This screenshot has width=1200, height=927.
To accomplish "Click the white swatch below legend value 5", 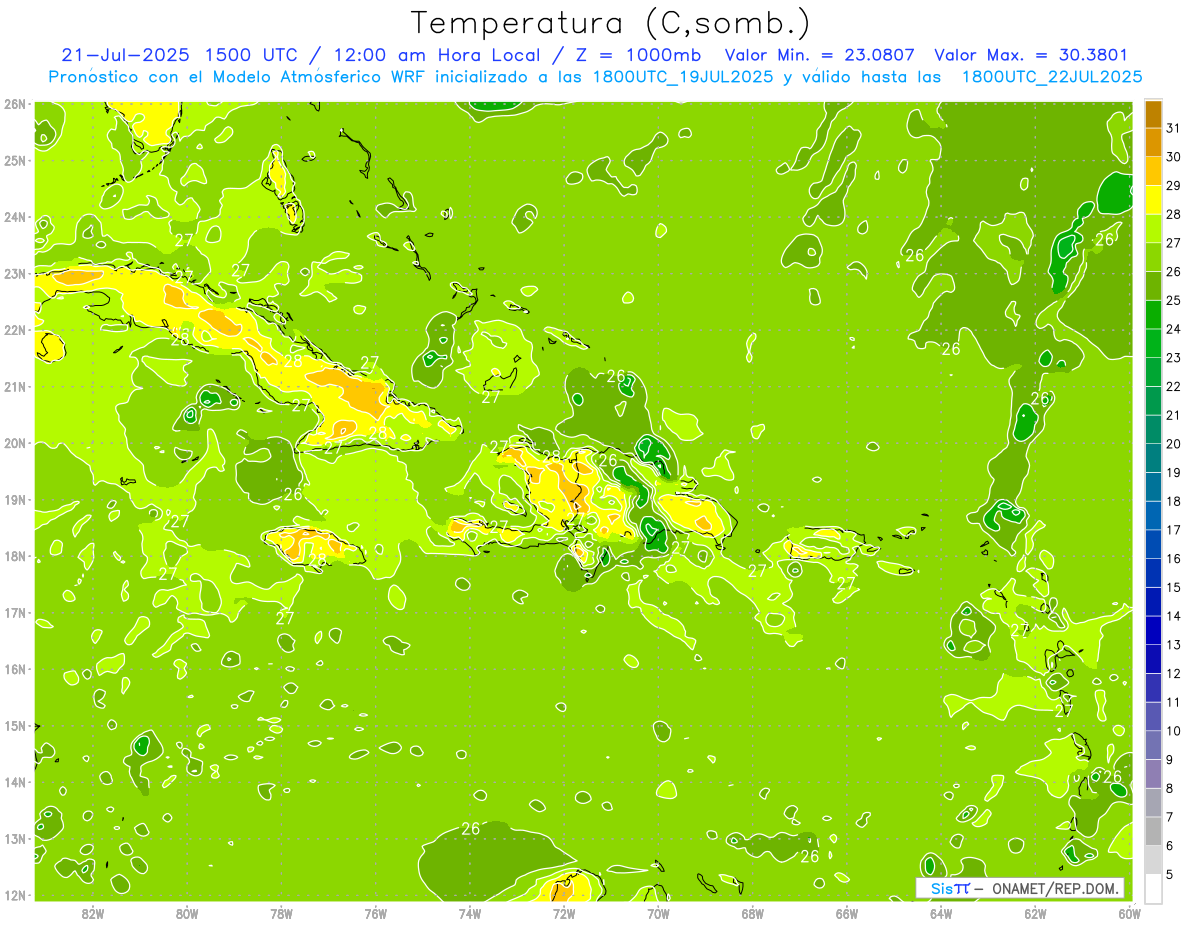I will point(1153,889).
